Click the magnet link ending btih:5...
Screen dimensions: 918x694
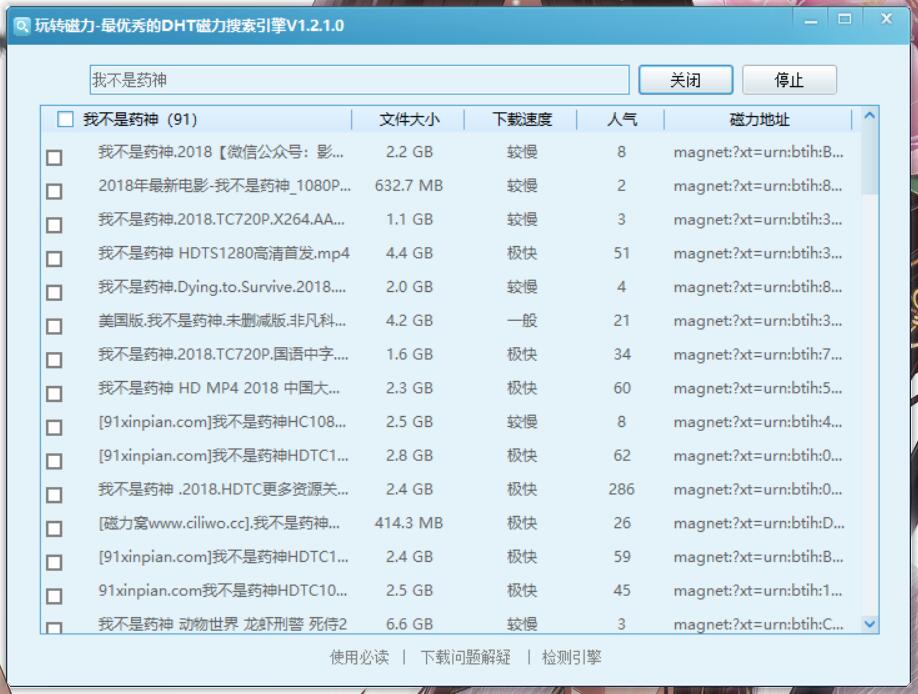(758, 388)
